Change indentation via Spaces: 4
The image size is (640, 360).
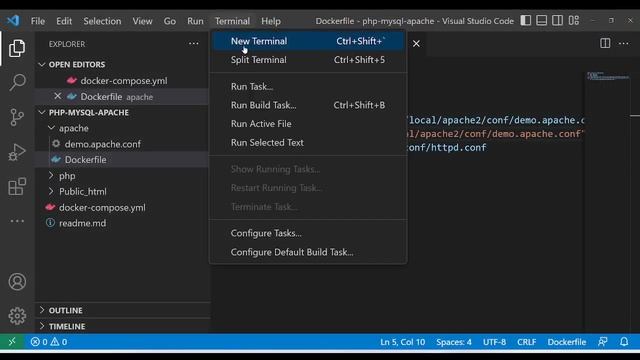pyautogui.click(x=453, y=342)
